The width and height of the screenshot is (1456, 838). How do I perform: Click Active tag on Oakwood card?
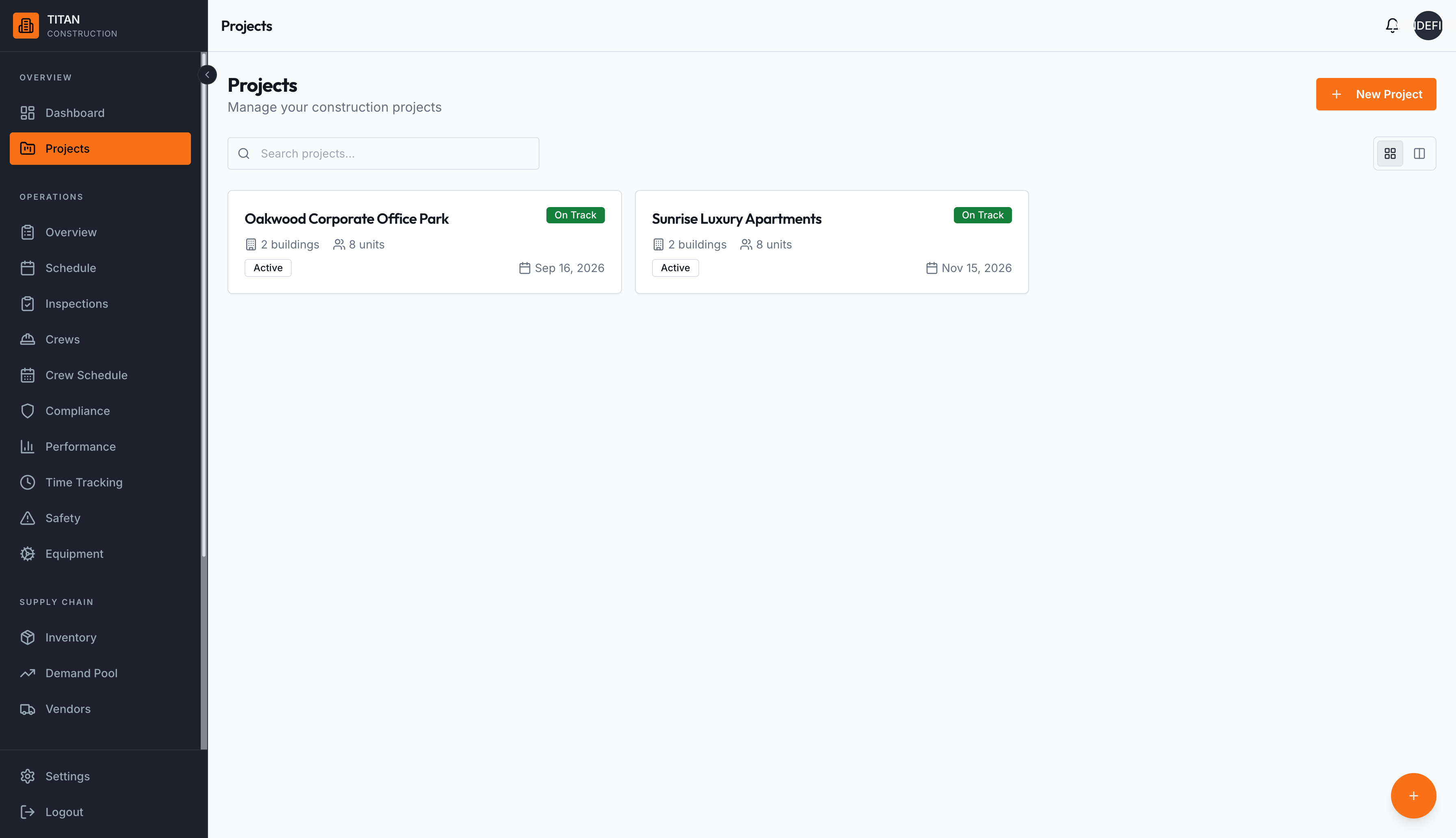pos(268,268)
